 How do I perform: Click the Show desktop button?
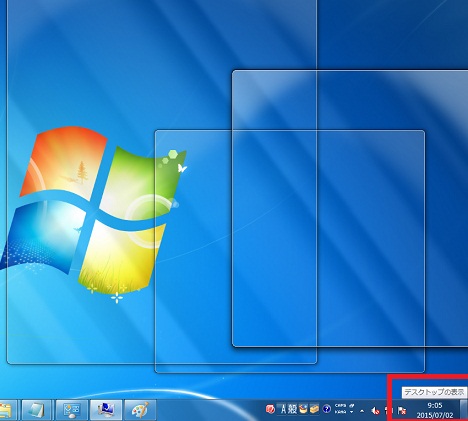tap(464, 410)
